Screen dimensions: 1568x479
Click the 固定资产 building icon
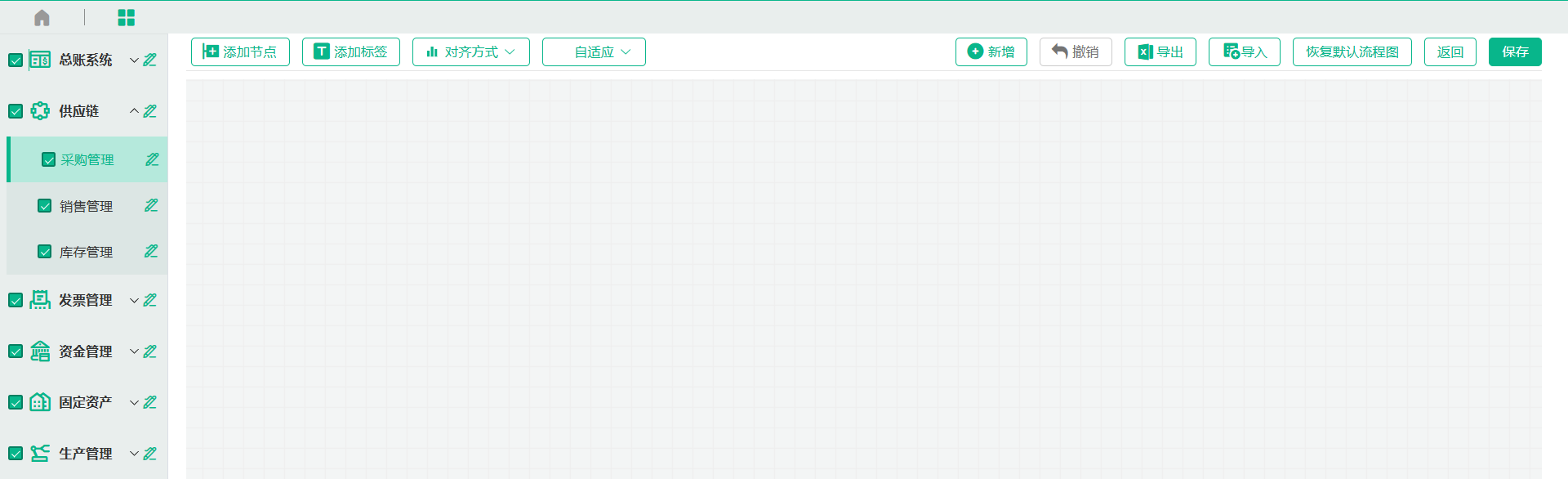pyautogui.click(x=40, y=402)
